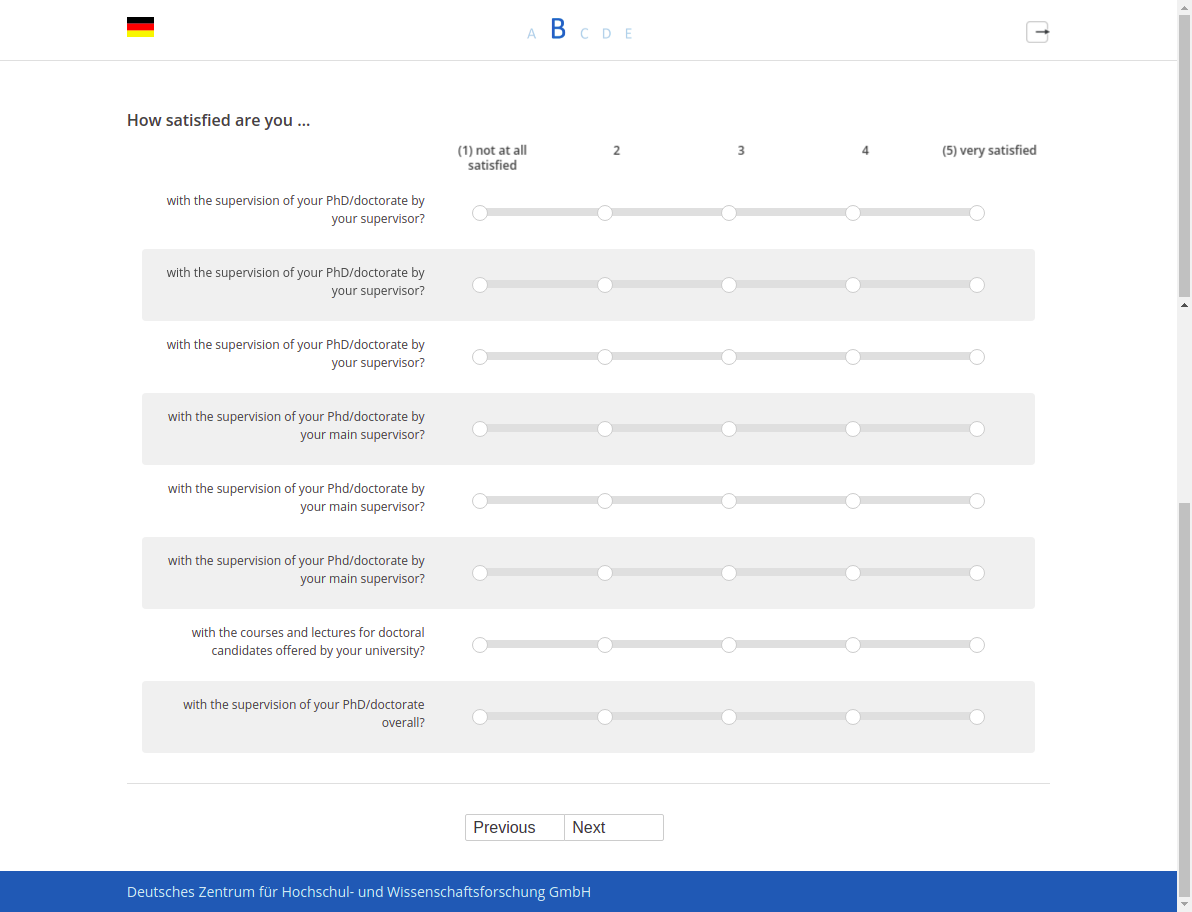Pick rating 4 for courses and lectures
This screenshot has width=1192, height=912.
pos(853,645)
